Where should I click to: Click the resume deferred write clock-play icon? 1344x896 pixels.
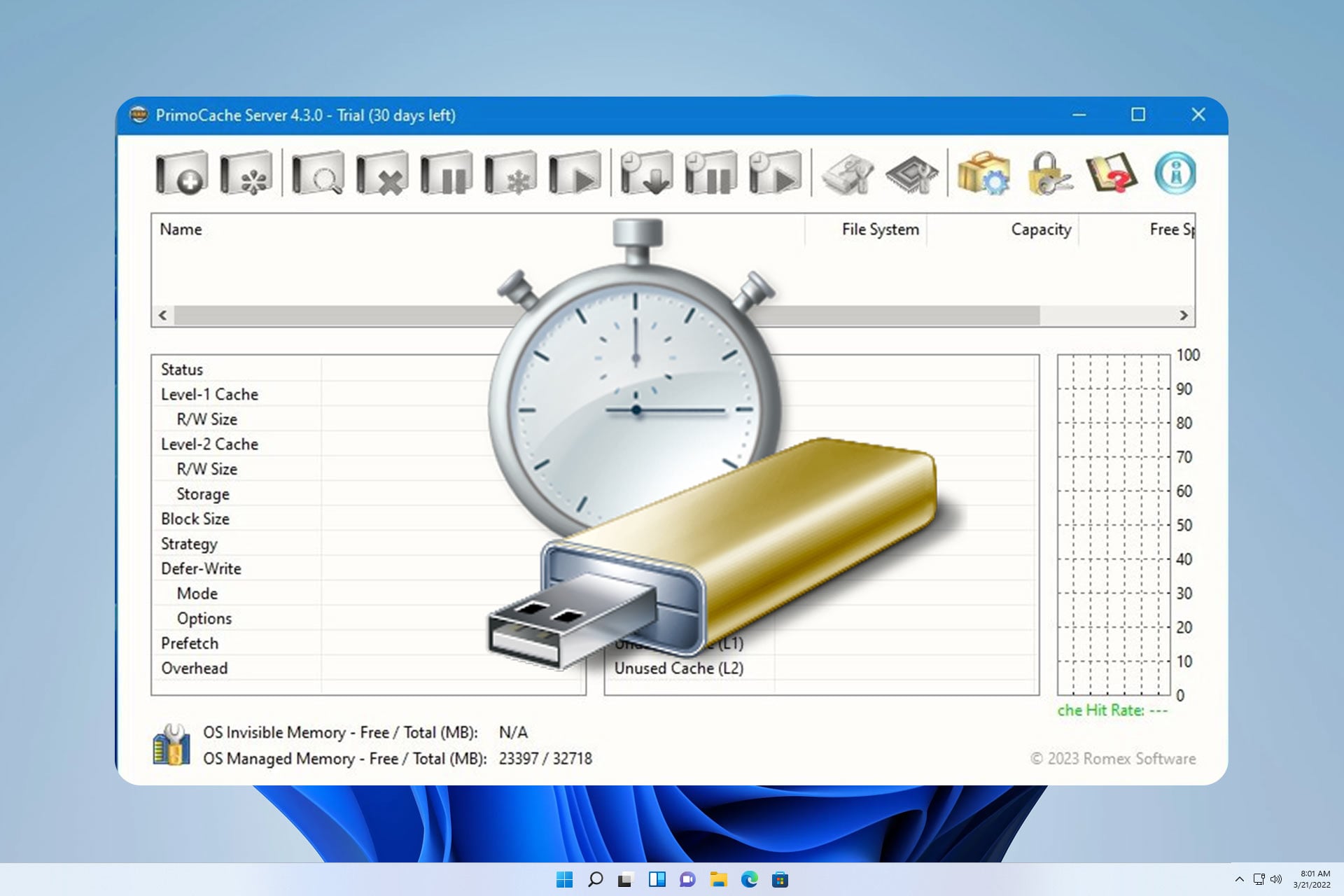(x=776, y=173)
